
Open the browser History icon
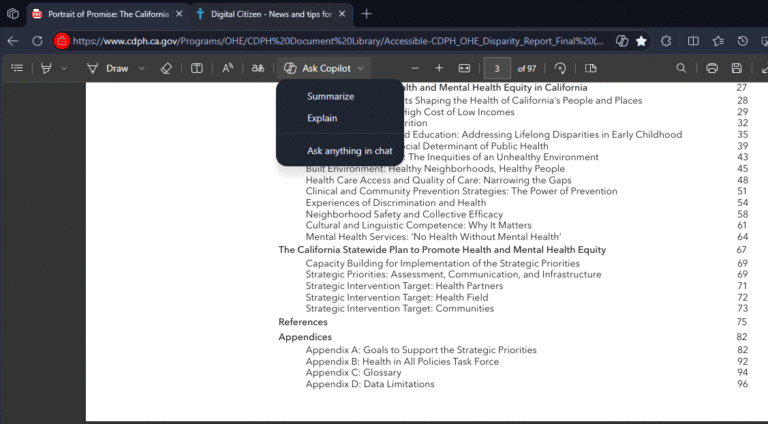(x=743, y=41)
